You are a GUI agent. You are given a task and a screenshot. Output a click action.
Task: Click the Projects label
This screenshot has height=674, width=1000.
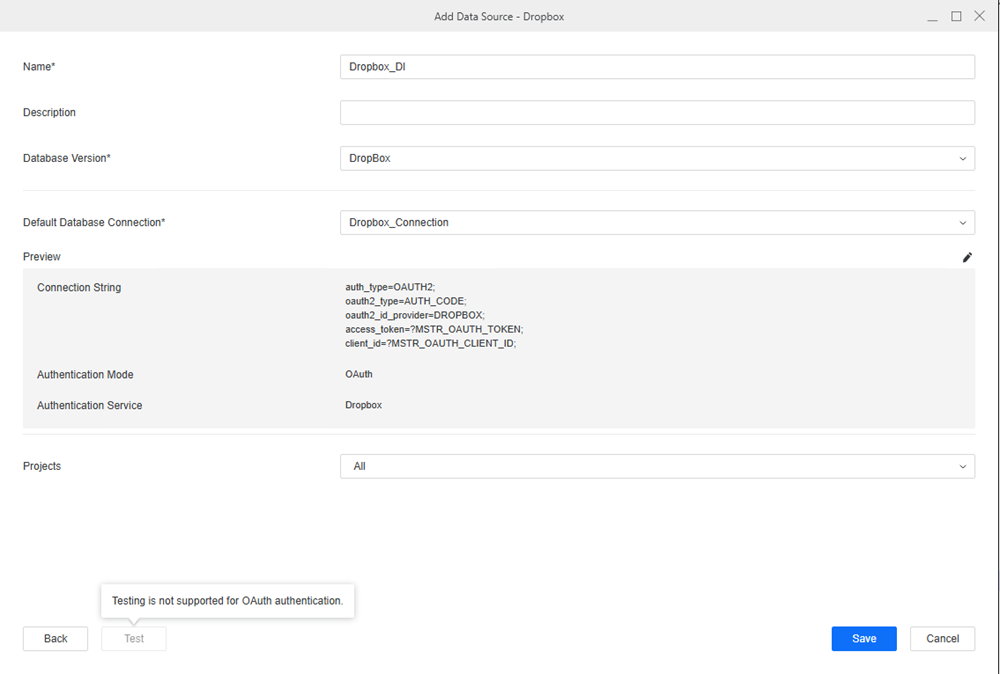(42, 466)
